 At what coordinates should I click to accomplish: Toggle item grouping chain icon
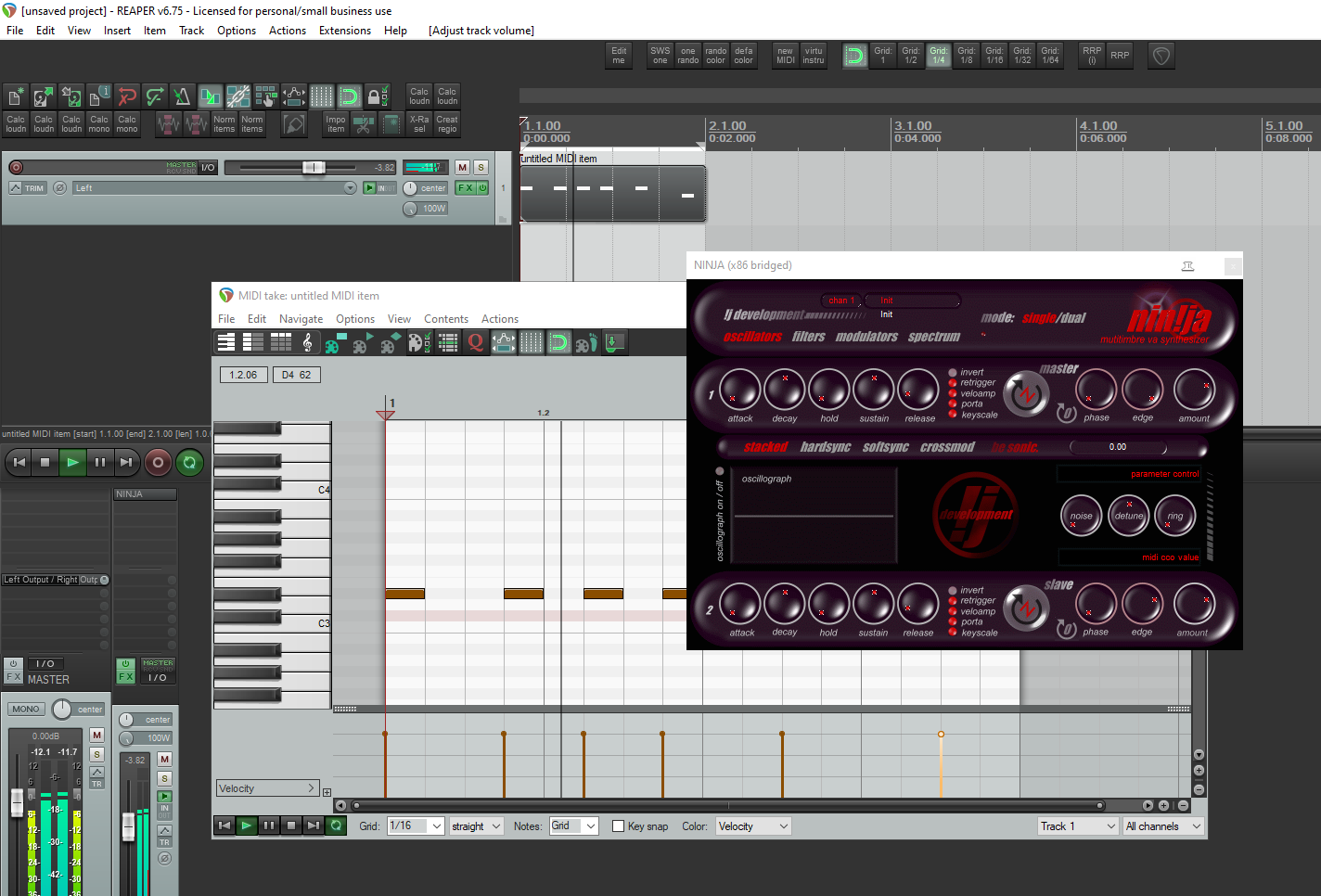[x=238, y=96]
